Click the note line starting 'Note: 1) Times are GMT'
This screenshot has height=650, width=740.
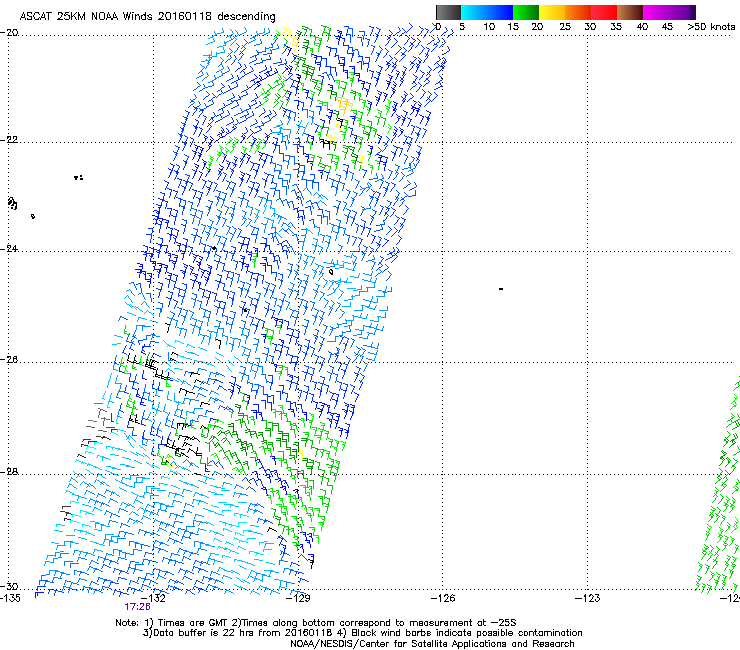coord(316,623)
